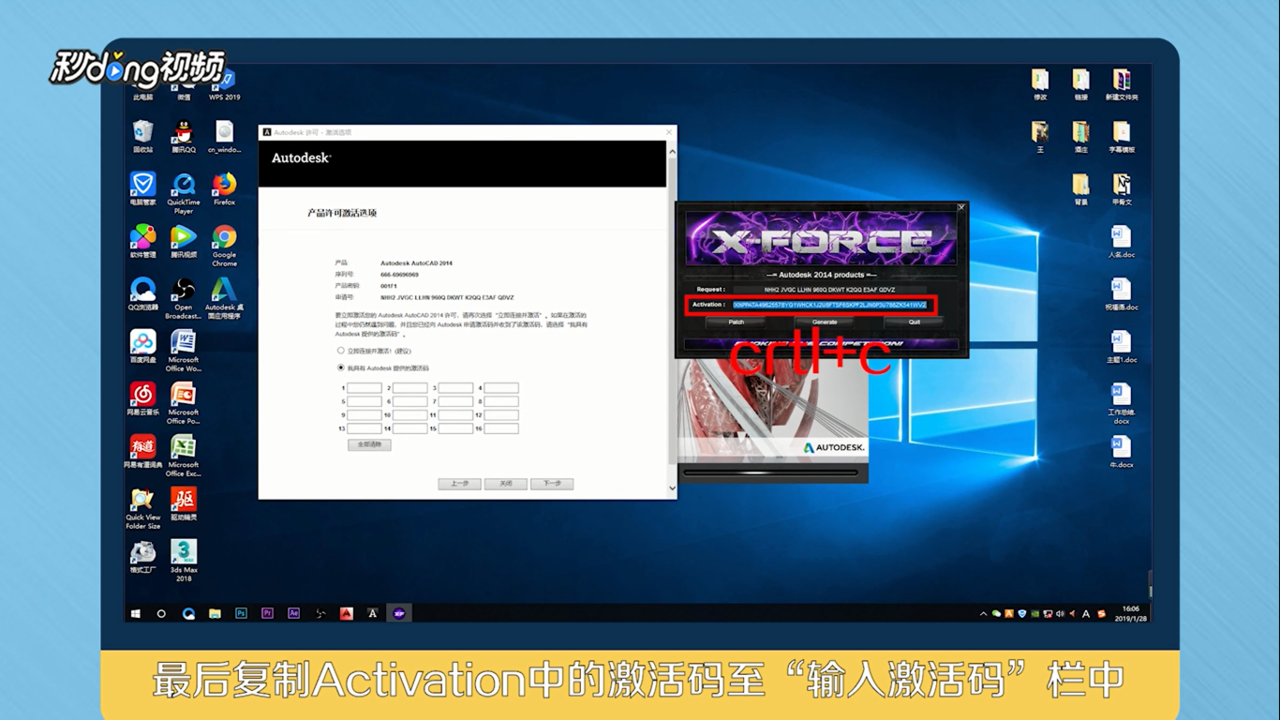The height and width of the screenshot is (720, 1280).
Task: Open the Quick View Folder Size icon
Action: pyautogui.click(x=142, y=508)
